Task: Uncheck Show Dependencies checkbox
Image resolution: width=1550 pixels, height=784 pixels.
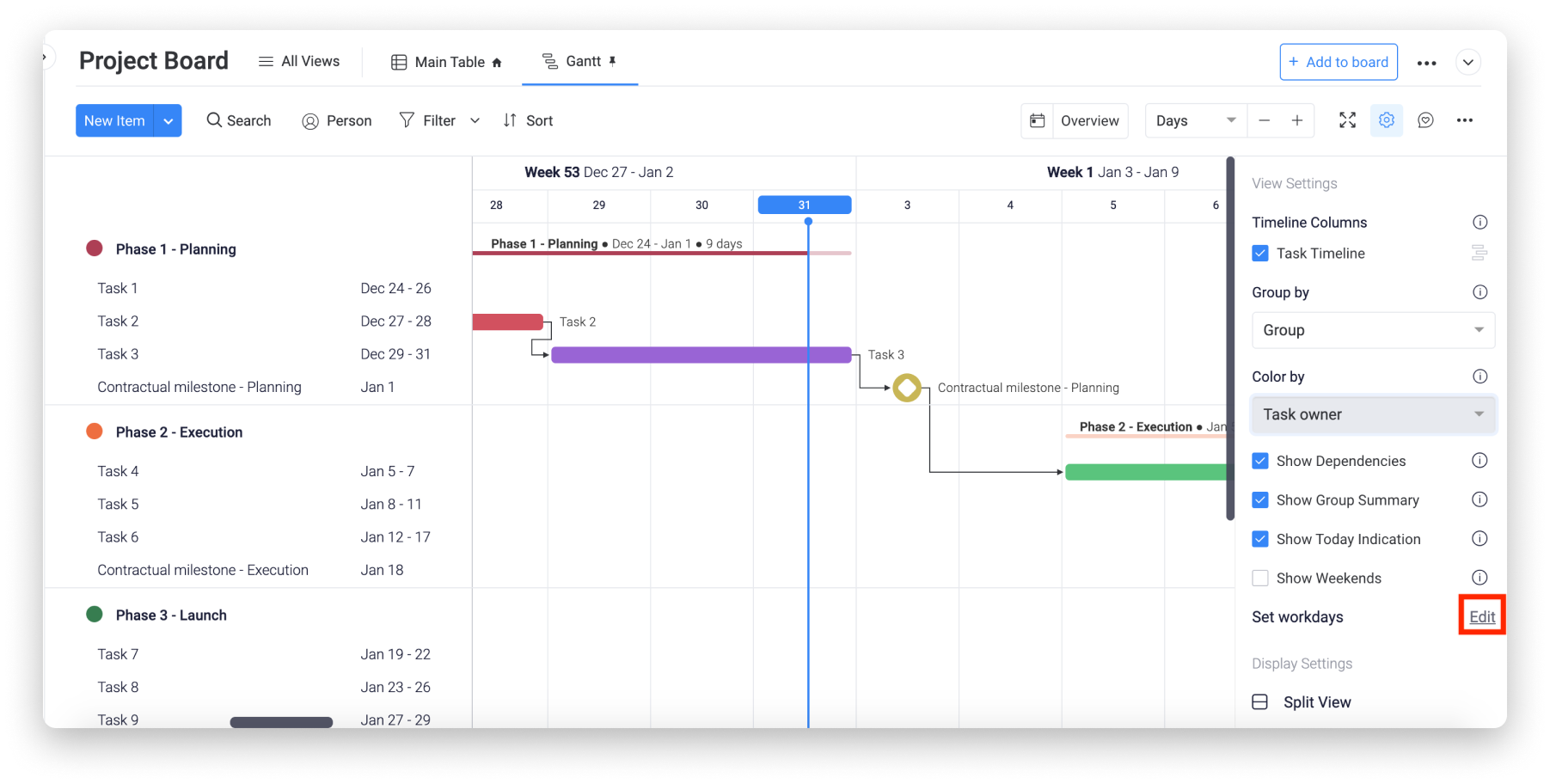Action: 1260,461
